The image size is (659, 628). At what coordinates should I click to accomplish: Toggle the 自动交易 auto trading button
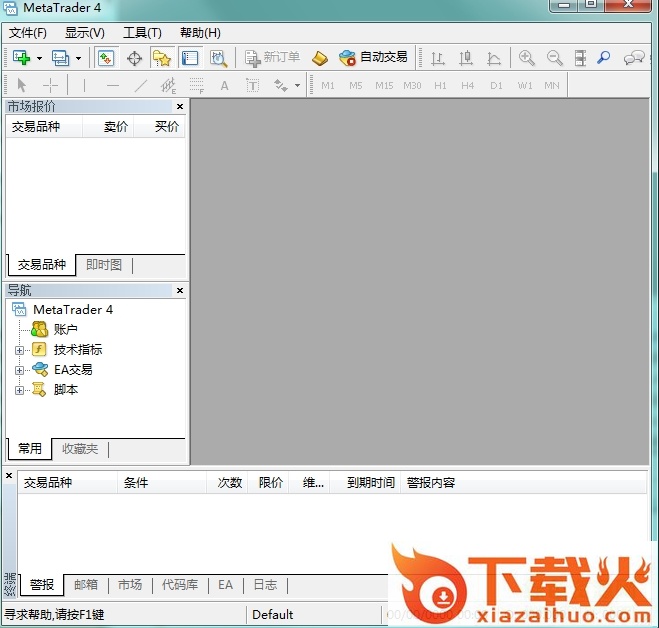coord(374,58)
